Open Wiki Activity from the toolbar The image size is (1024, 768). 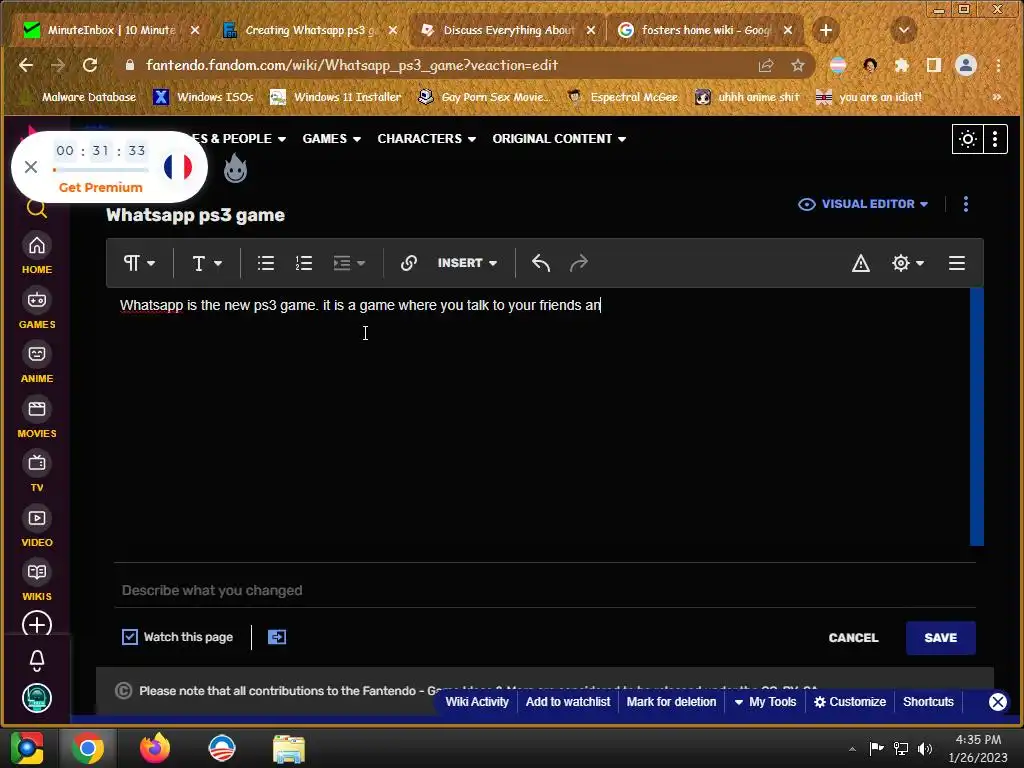[477, 701]
